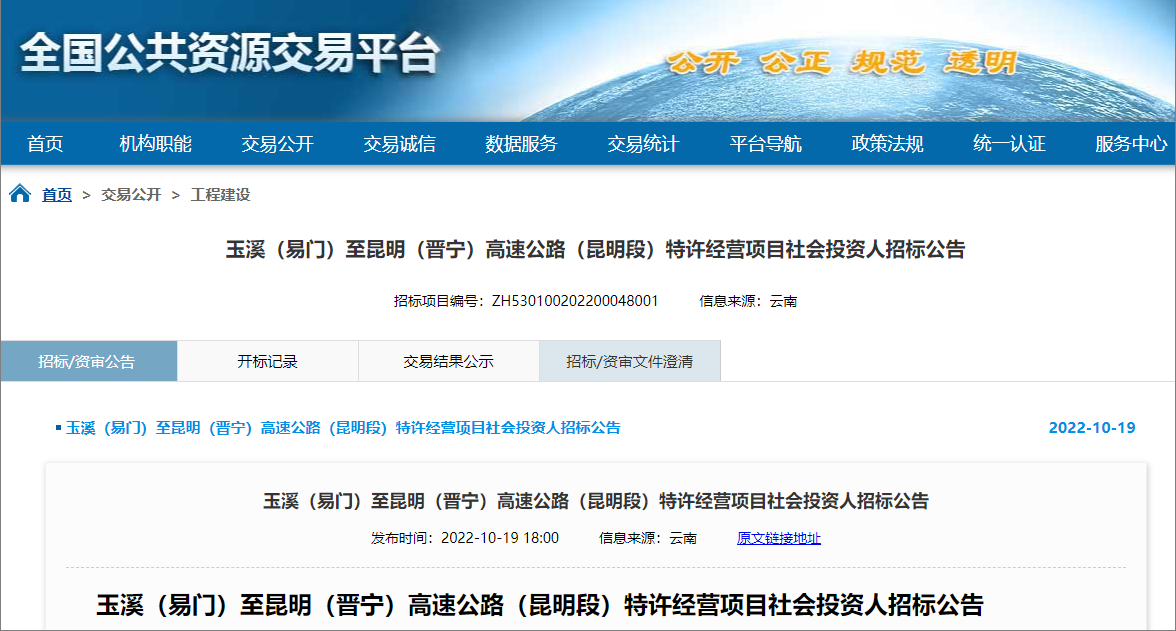1176x631 pixels.
Task: Click 交易公开 breadcrumb link
Action: pyautogui.click(x=131, y=195)
